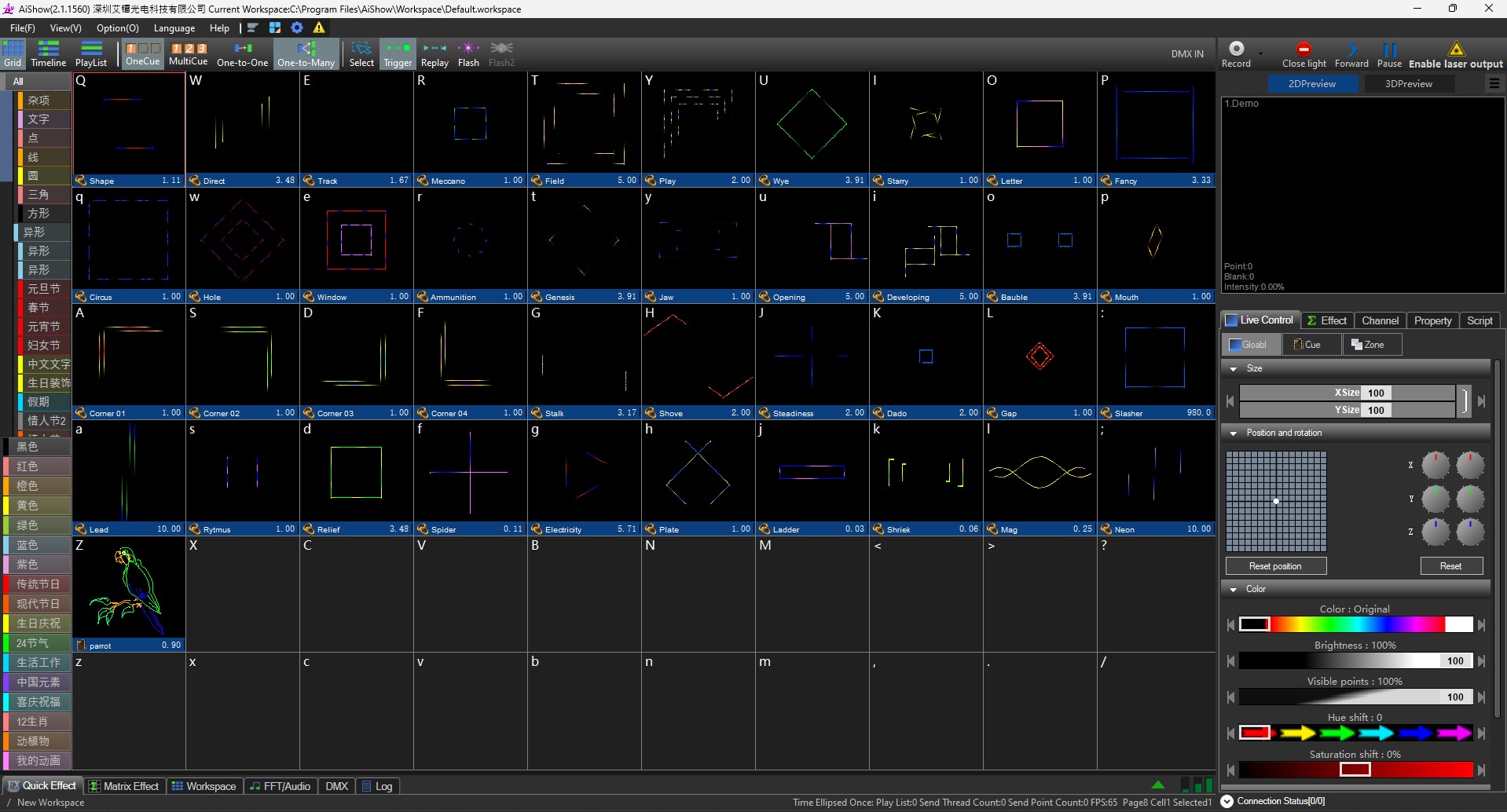Open the Help menu
The height and width of the screenshot is (812, 1507).
tap(219, 27)
